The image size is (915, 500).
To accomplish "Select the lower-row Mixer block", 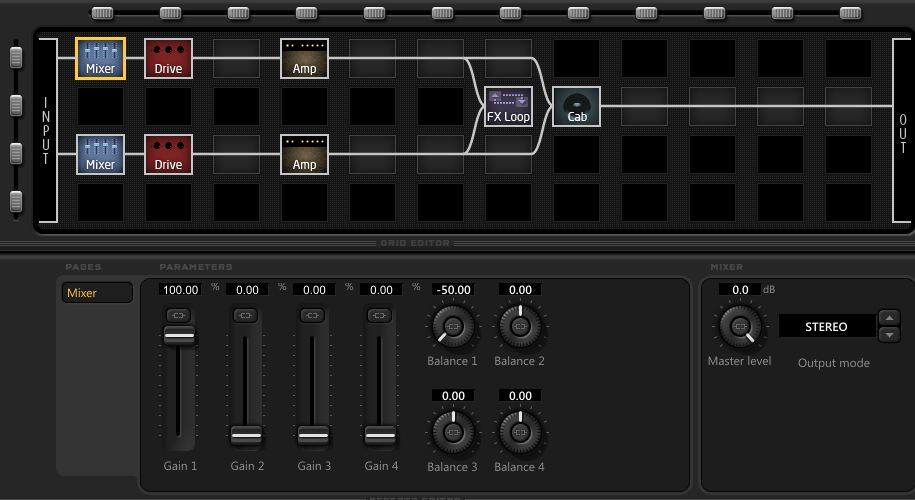I will 100,155.
